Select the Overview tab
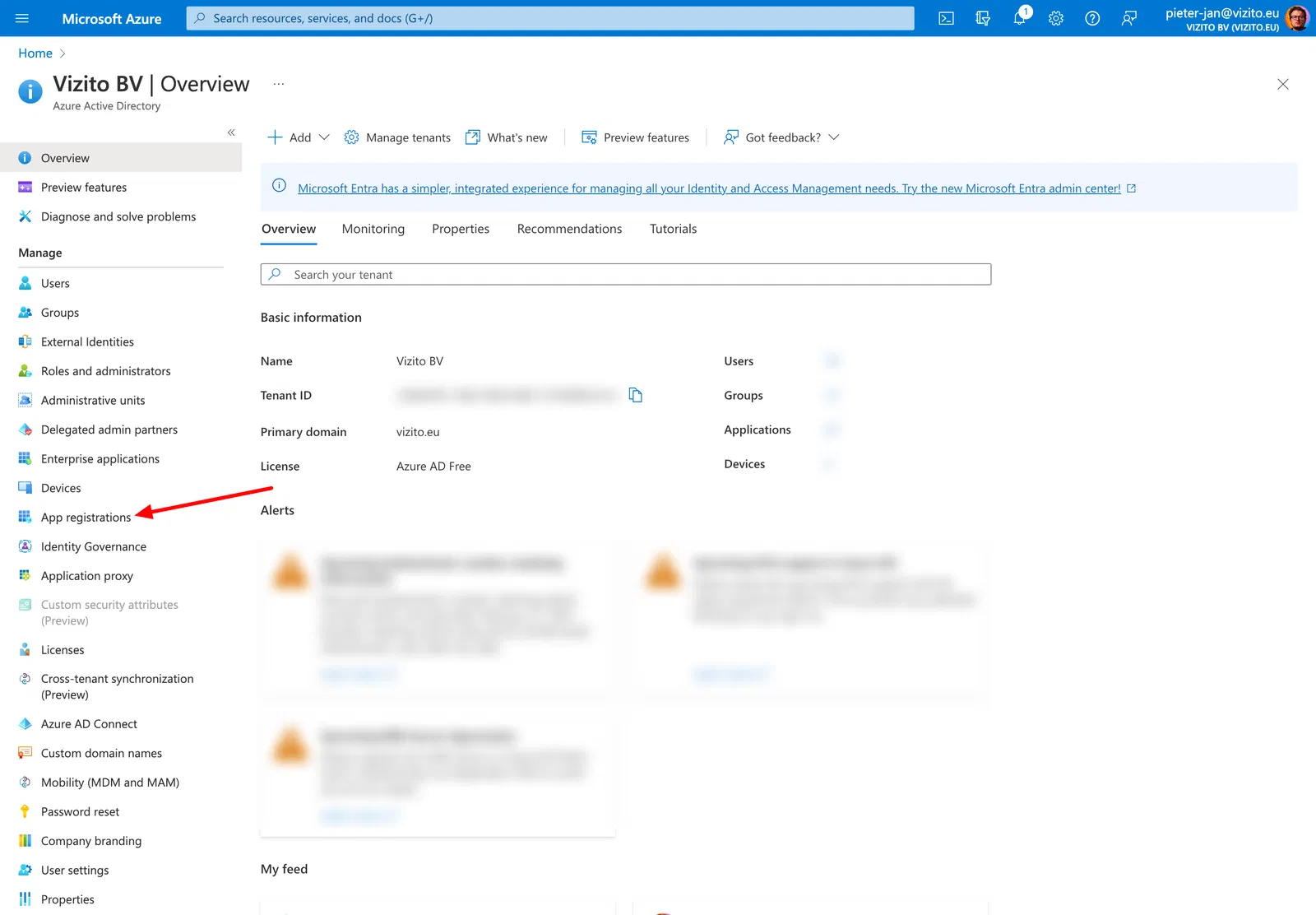The image size is (1316, 915). (x=289, y=229)
